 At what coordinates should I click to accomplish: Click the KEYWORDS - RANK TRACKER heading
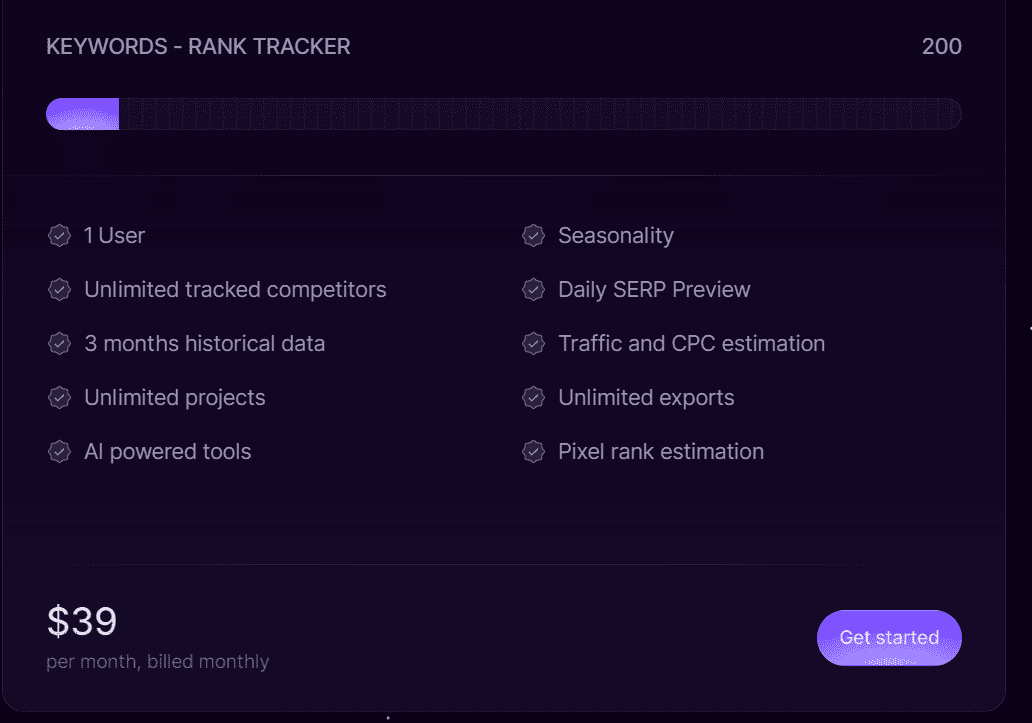[x=198, y=47]
